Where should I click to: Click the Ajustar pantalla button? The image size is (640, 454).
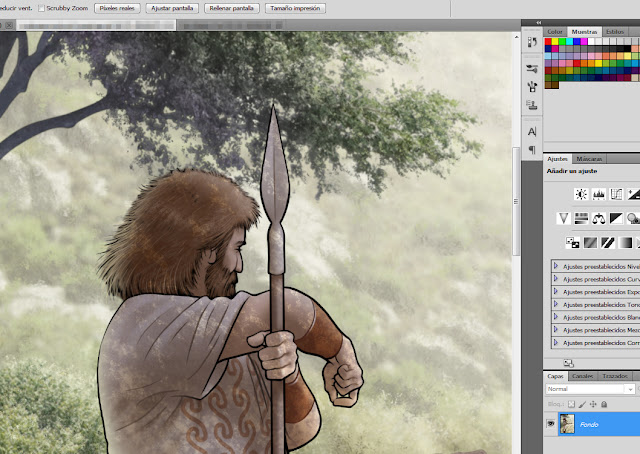click(x=172, y=8)
